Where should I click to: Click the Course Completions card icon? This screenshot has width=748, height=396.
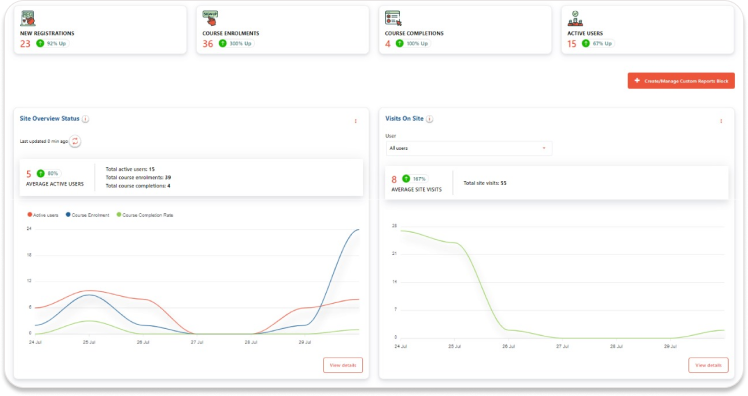click(x=393, y=18)
